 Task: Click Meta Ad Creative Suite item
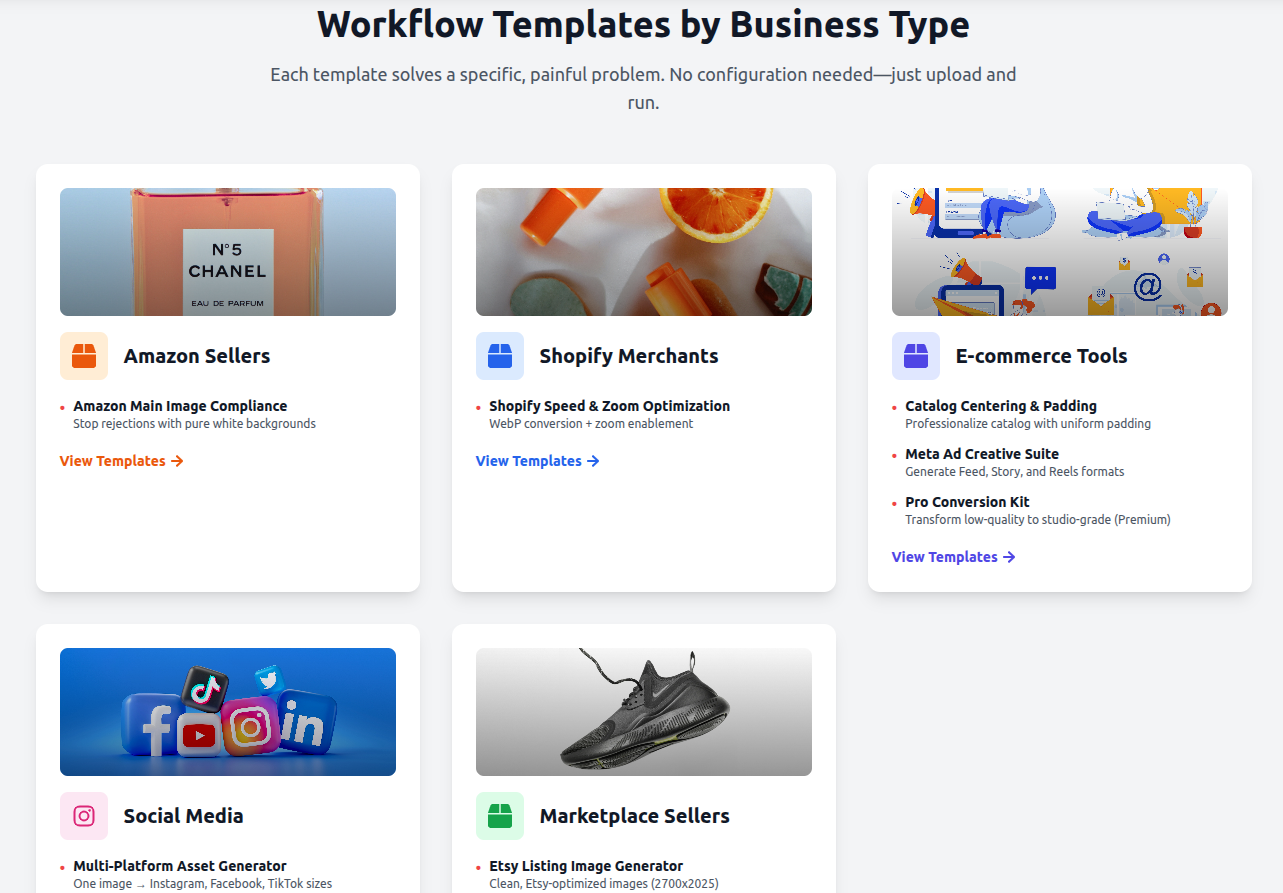pos(982,454)
